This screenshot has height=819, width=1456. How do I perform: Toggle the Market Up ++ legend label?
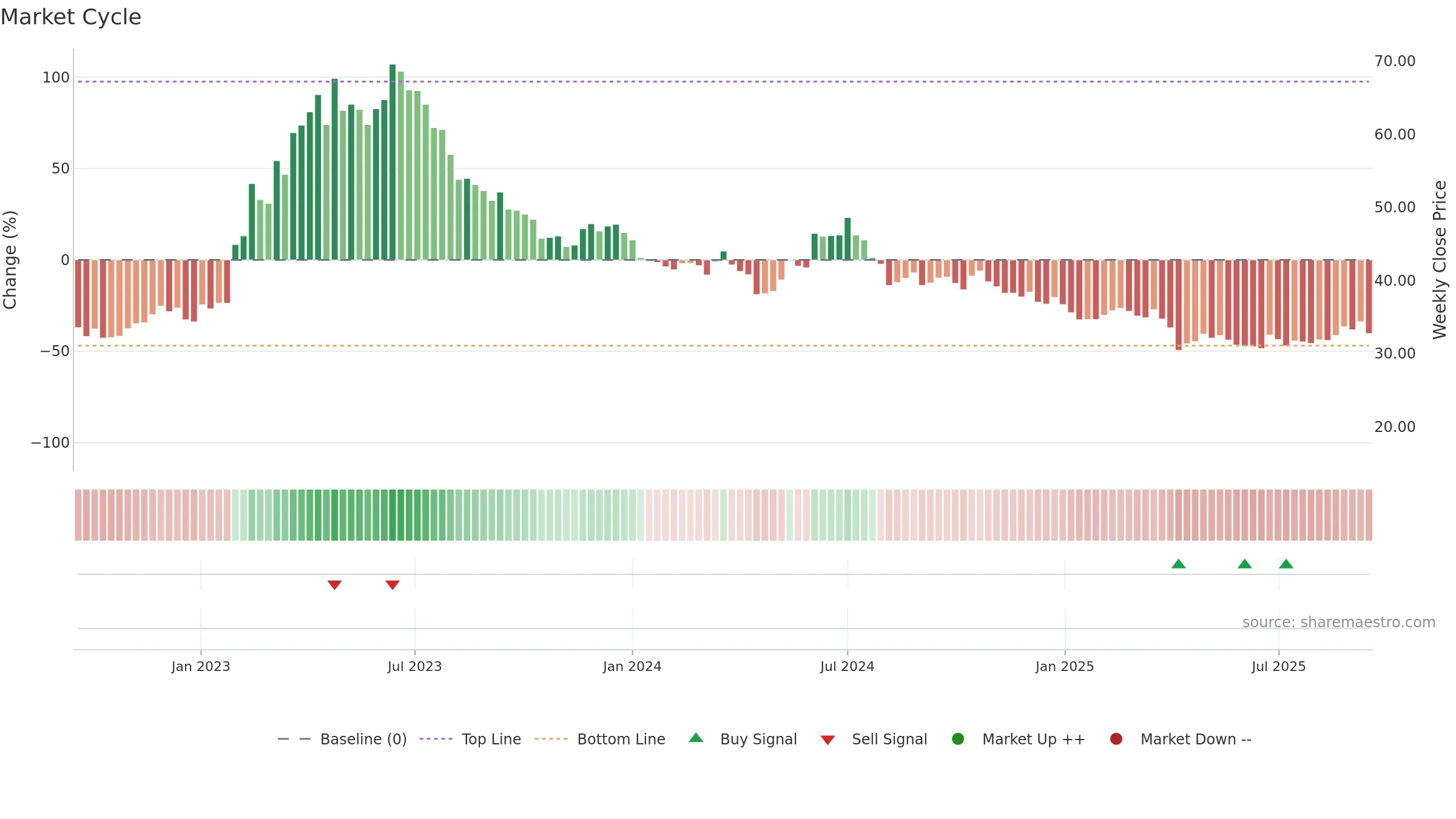point(1034,740)
